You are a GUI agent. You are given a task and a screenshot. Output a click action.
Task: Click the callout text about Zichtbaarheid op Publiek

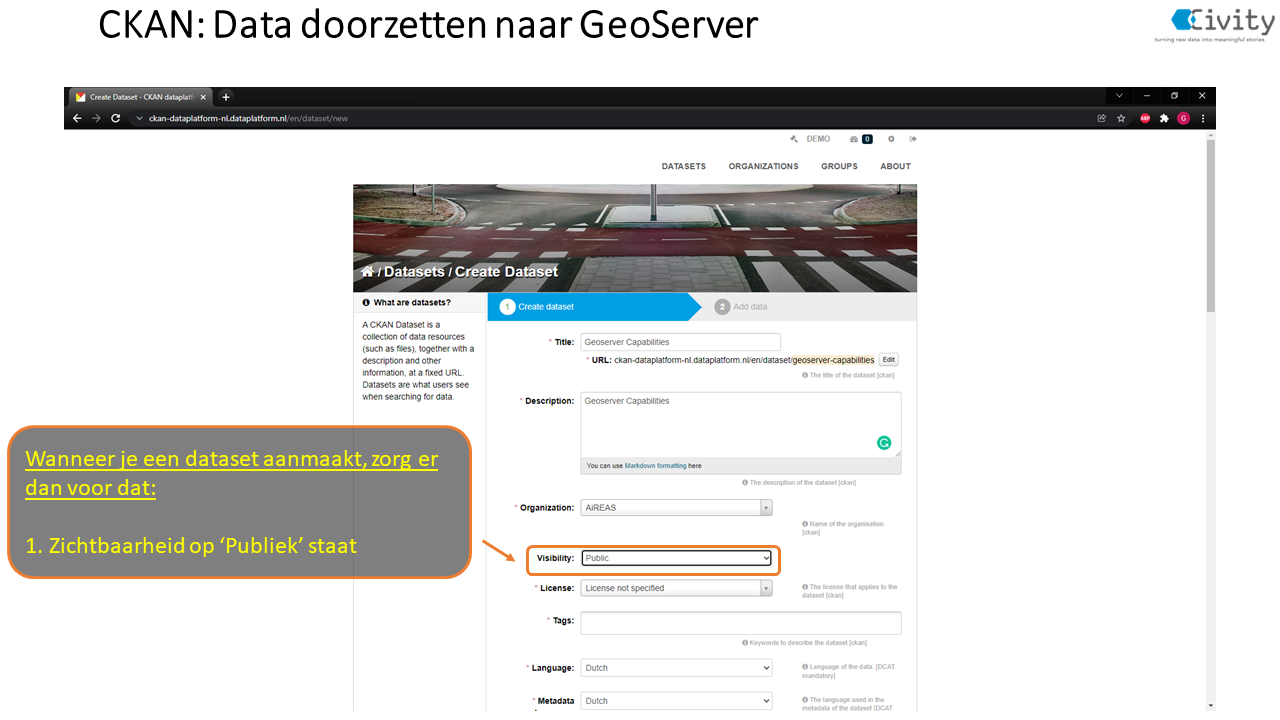tap(191, 546)
